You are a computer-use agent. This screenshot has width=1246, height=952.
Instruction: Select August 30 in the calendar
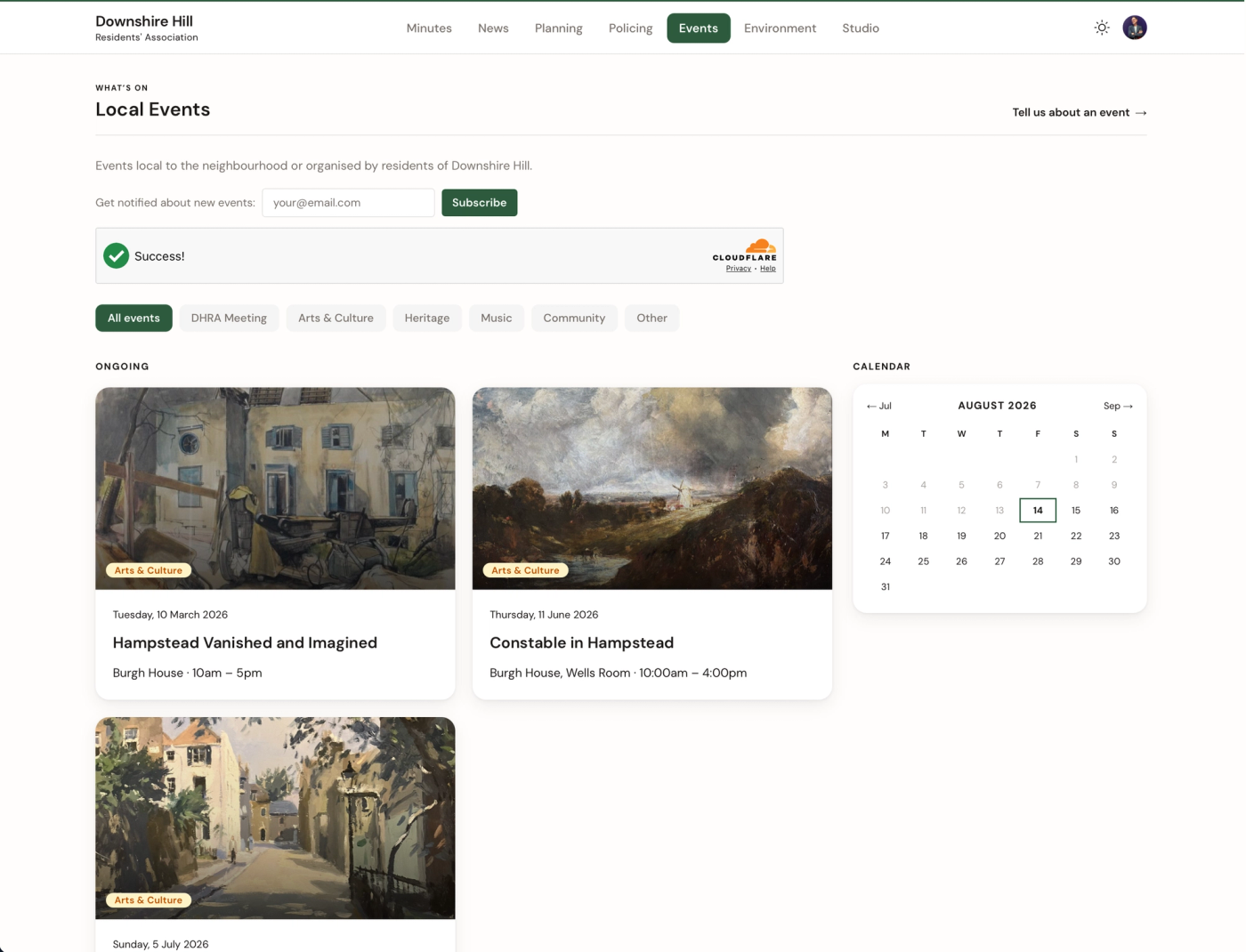click(1114, 561)
